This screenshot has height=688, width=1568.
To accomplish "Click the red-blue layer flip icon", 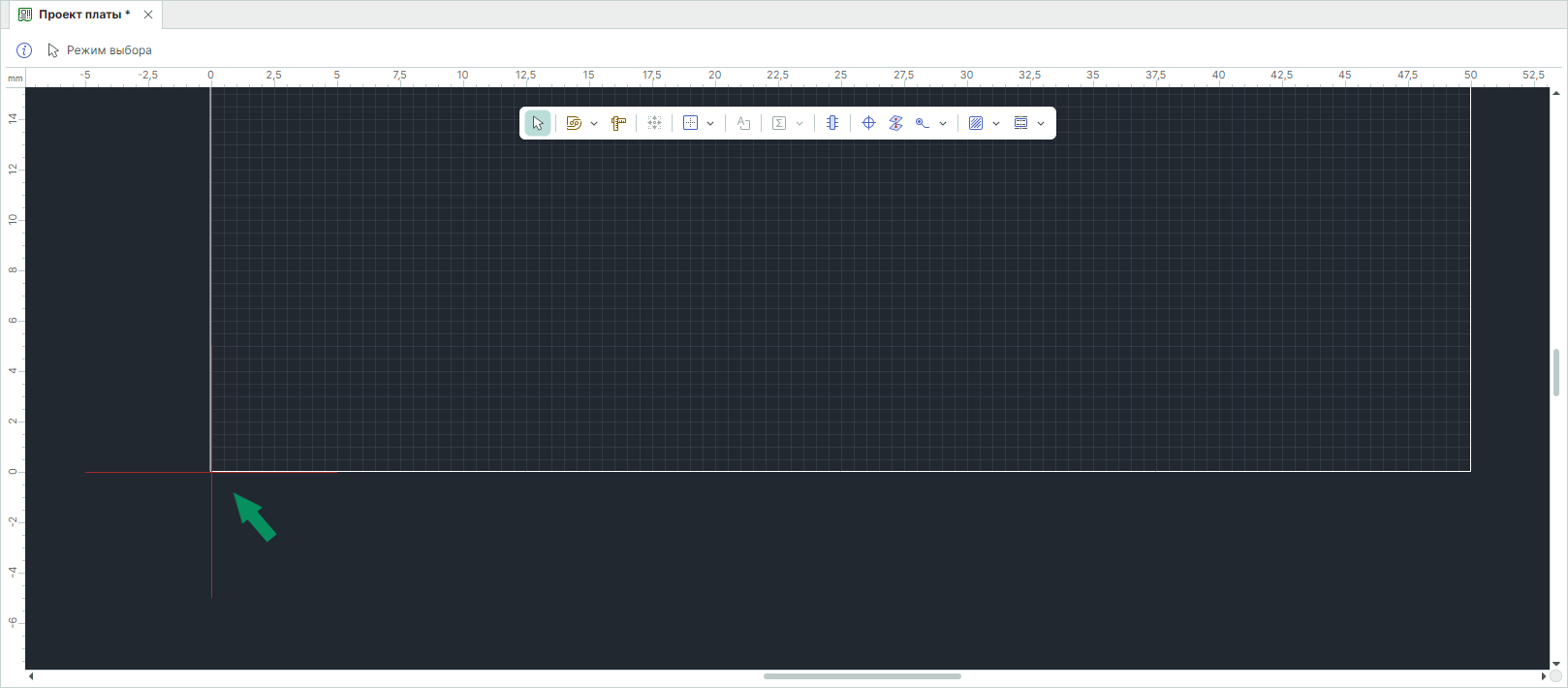I will [x=895, y=123].
